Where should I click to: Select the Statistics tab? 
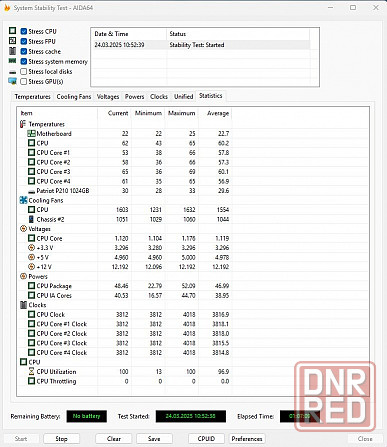[x=211, y=96]
